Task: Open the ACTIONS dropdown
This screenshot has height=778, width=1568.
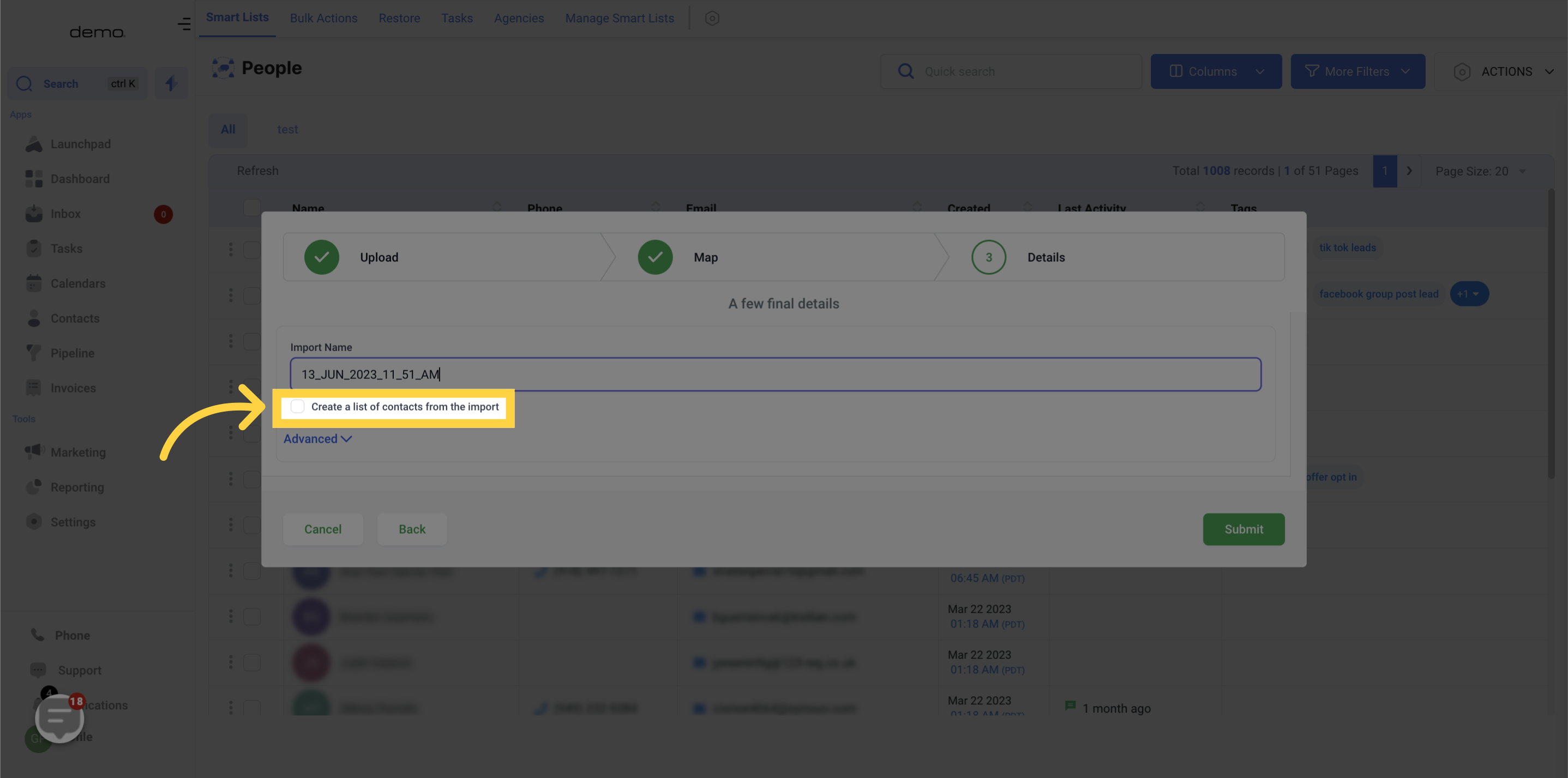Action: click(1504, 72)
